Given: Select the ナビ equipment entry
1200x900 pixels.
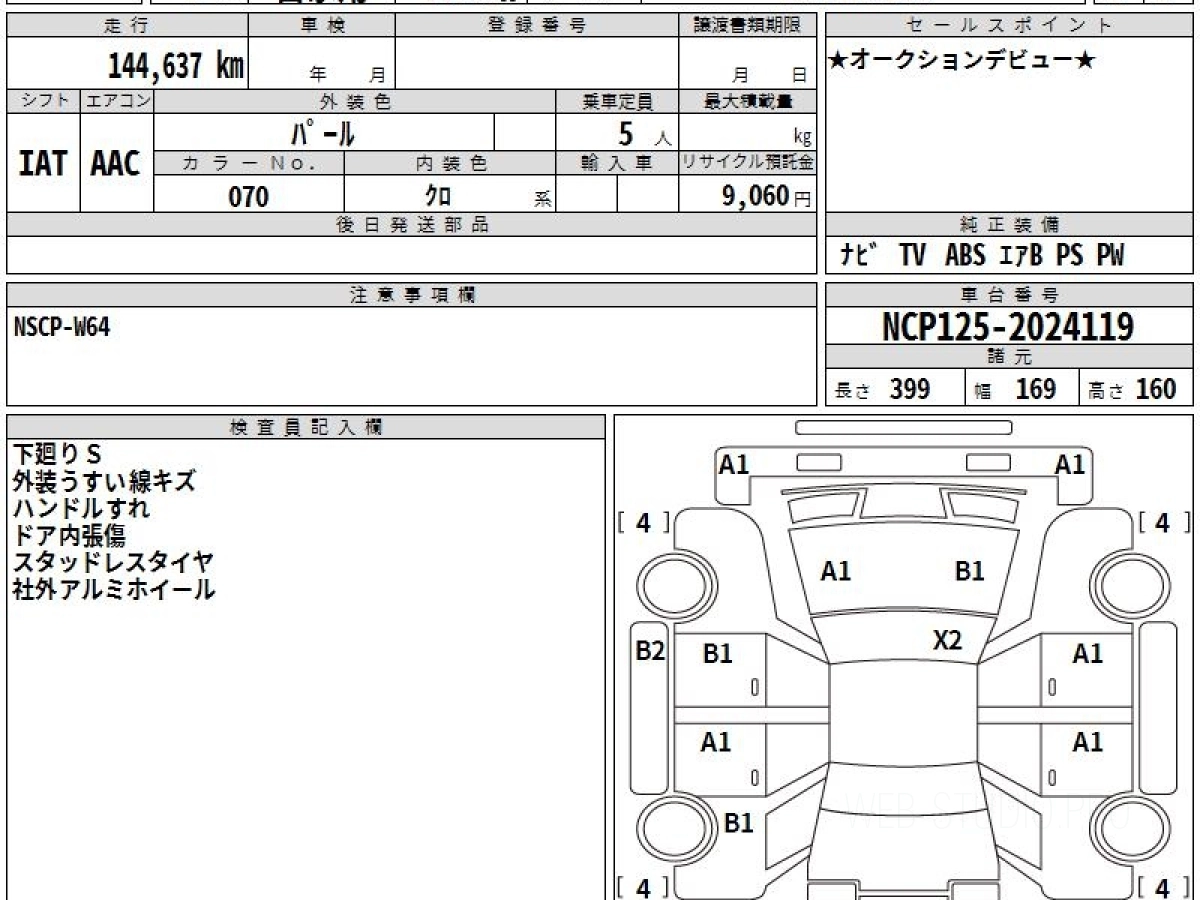Looking at the screenshot, I should click(x=858, y=256).
